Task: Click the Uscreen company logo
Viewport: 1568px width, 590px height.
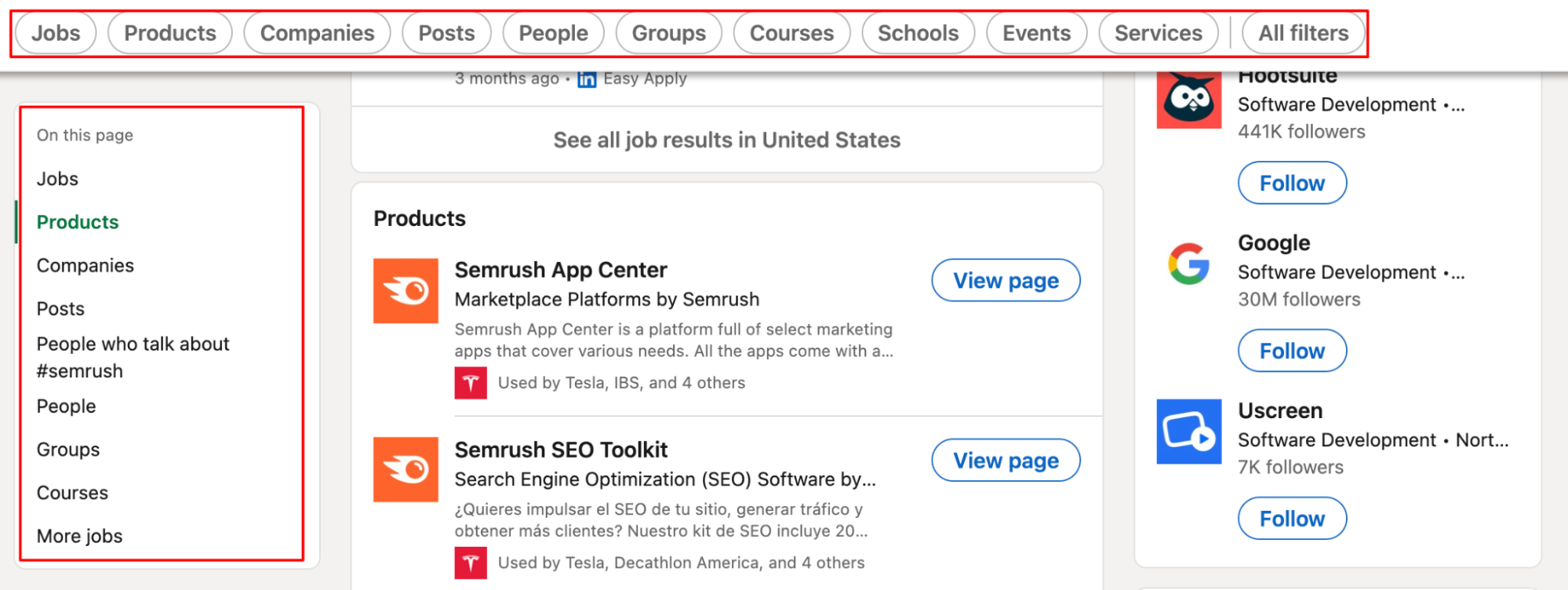Action: pyautogui.click(x=1188, y=432)
